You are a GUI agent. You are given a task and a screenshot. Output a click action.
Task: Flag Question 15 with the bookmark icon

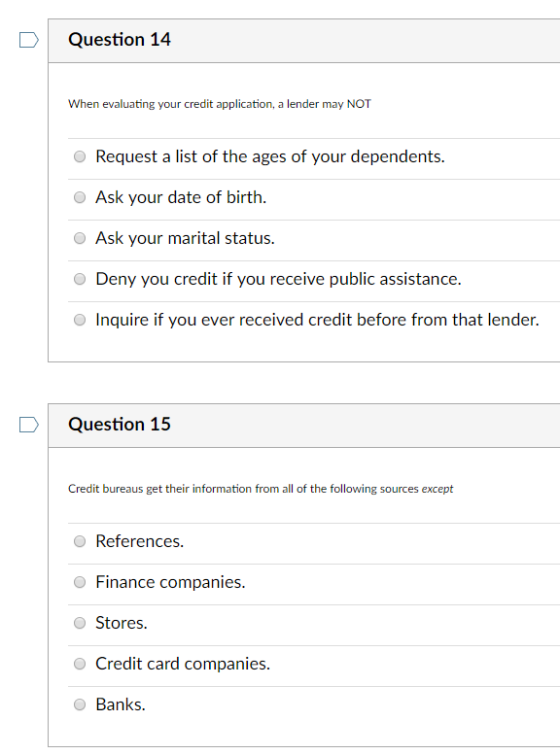tap(29, 425)
